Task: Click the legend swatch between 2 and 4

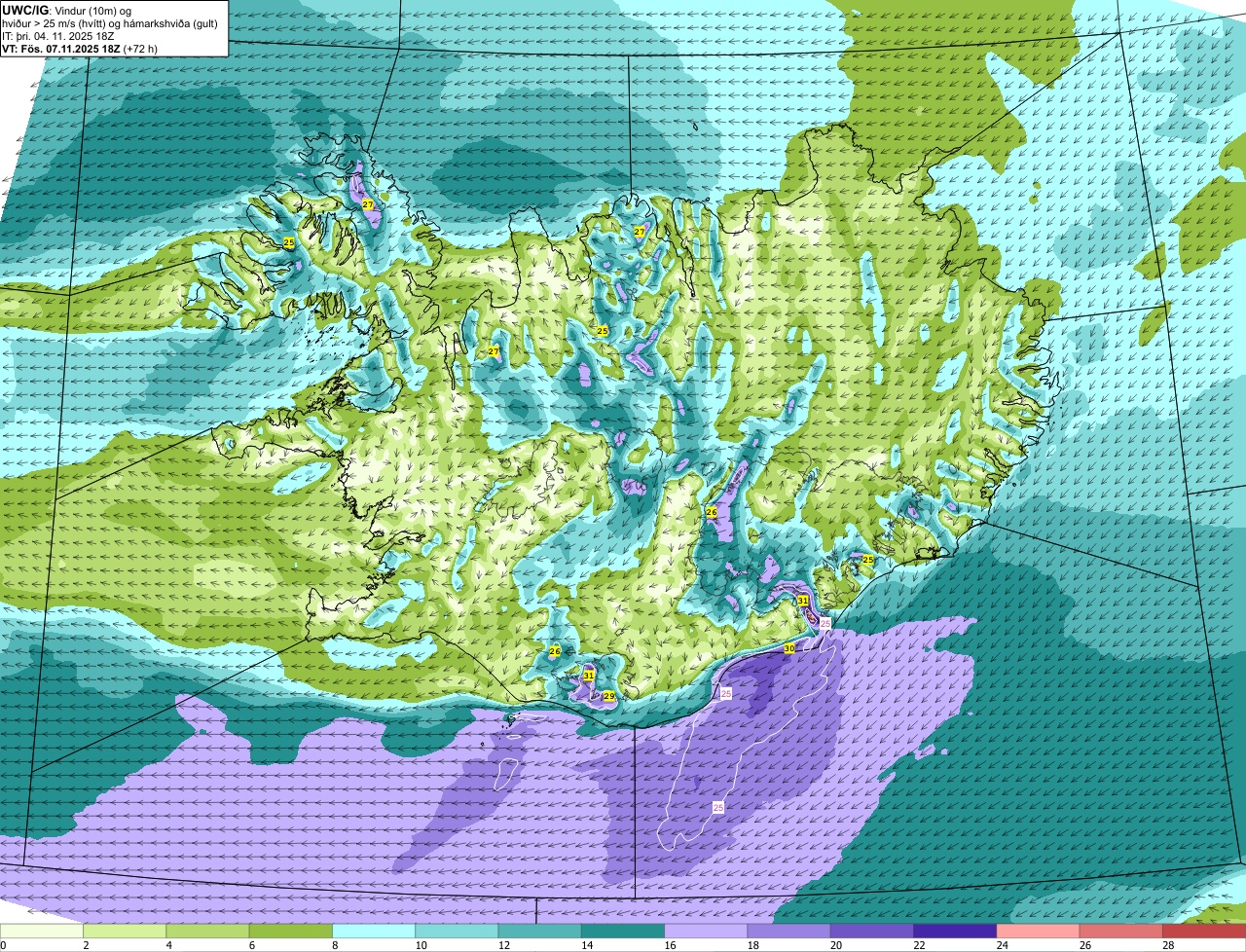Action: (125, 932)
